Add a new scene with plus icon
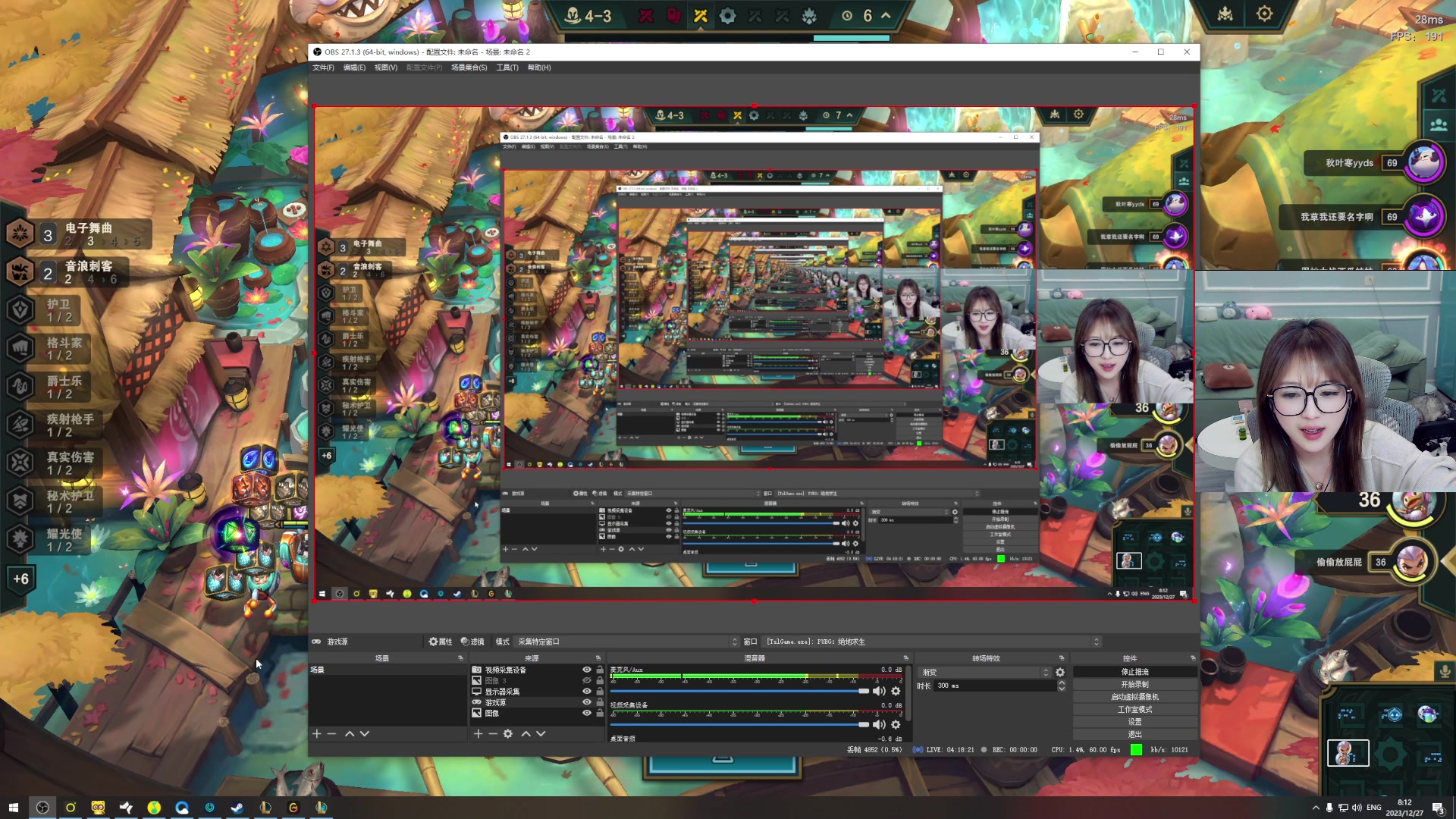 (317, 733)
